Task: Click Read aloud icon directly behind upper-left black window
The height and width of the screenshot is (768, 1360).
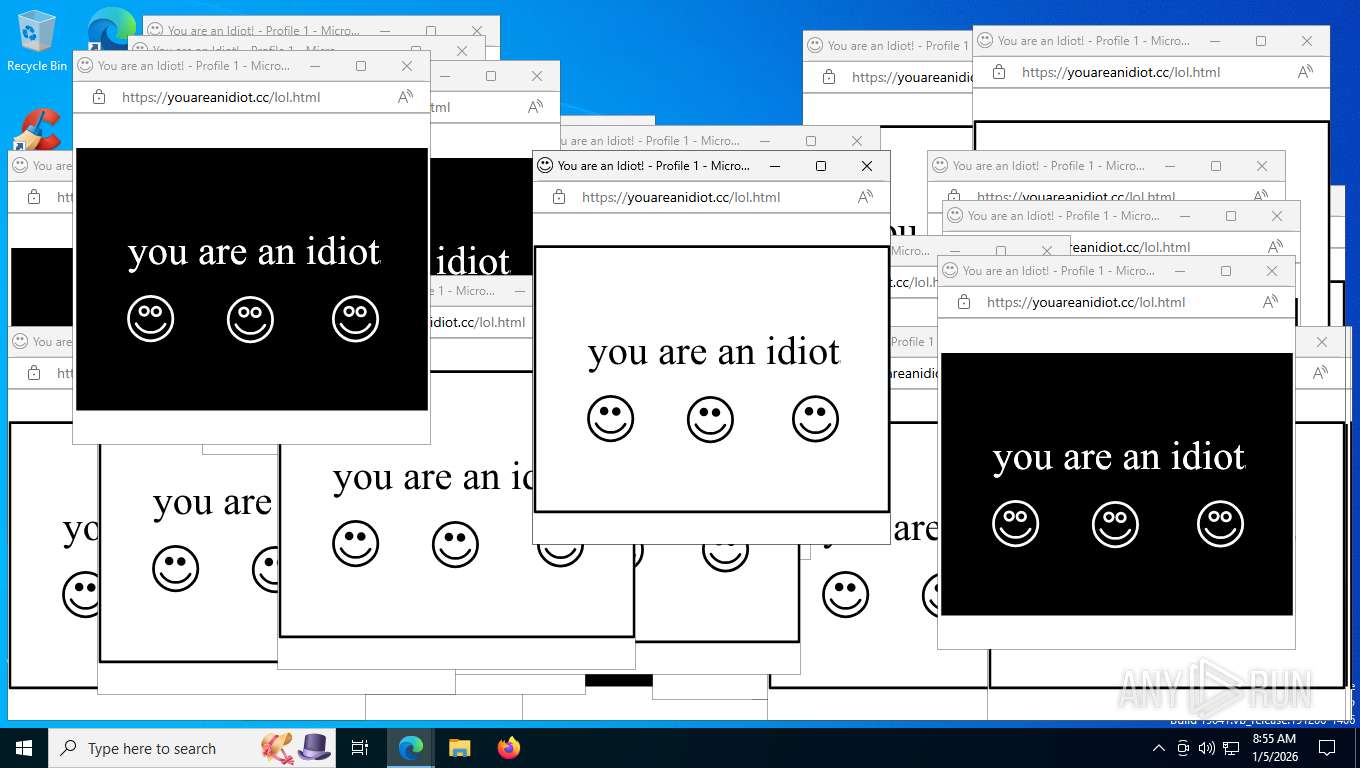Action: pos(536,107)
